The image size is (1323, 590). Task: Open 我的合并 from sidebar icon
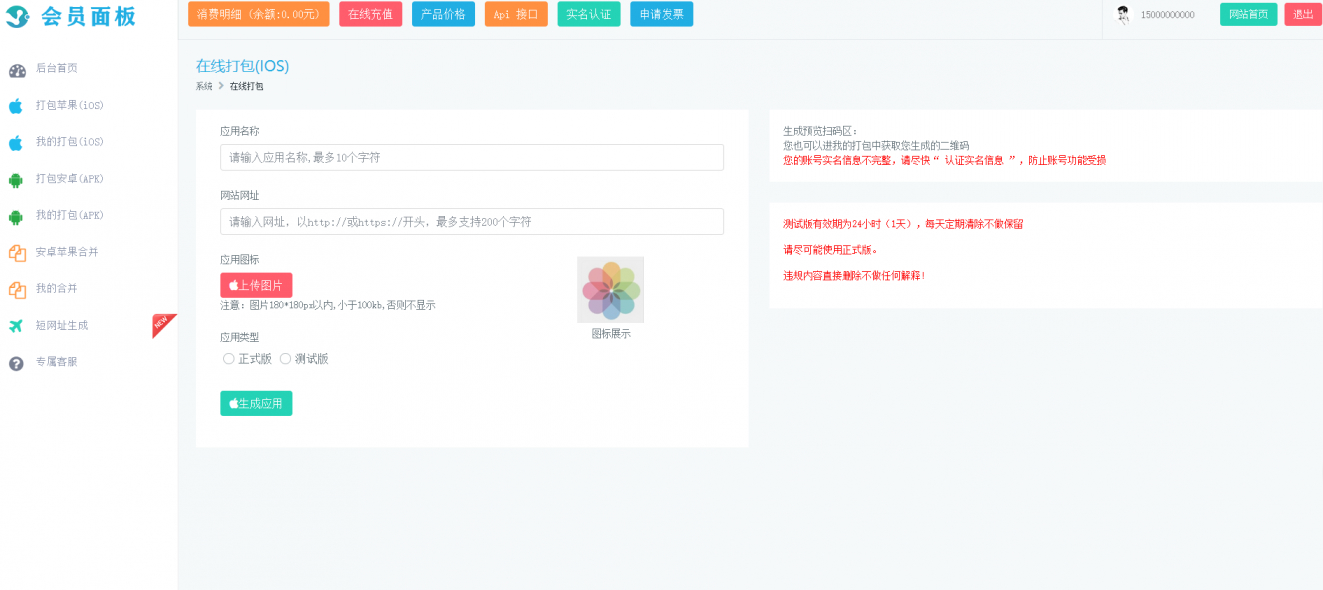pyautogui.click(x=14, y=288)
